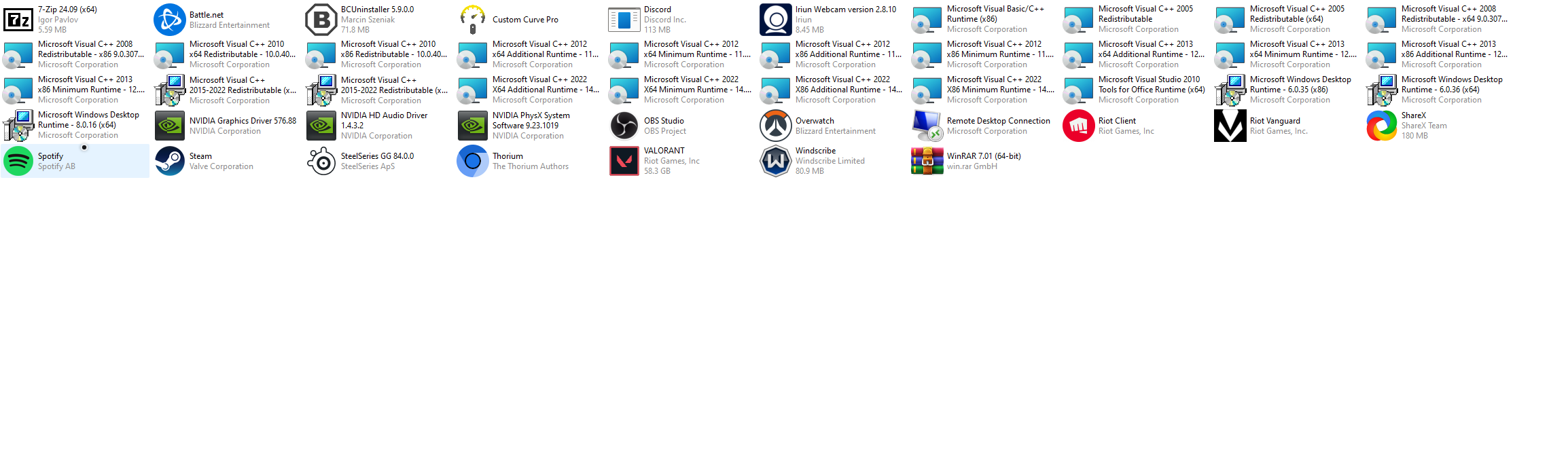Click the Custom Curve Pro gauge icon
The image size is (1568, 457).
[x=473, y=20]
